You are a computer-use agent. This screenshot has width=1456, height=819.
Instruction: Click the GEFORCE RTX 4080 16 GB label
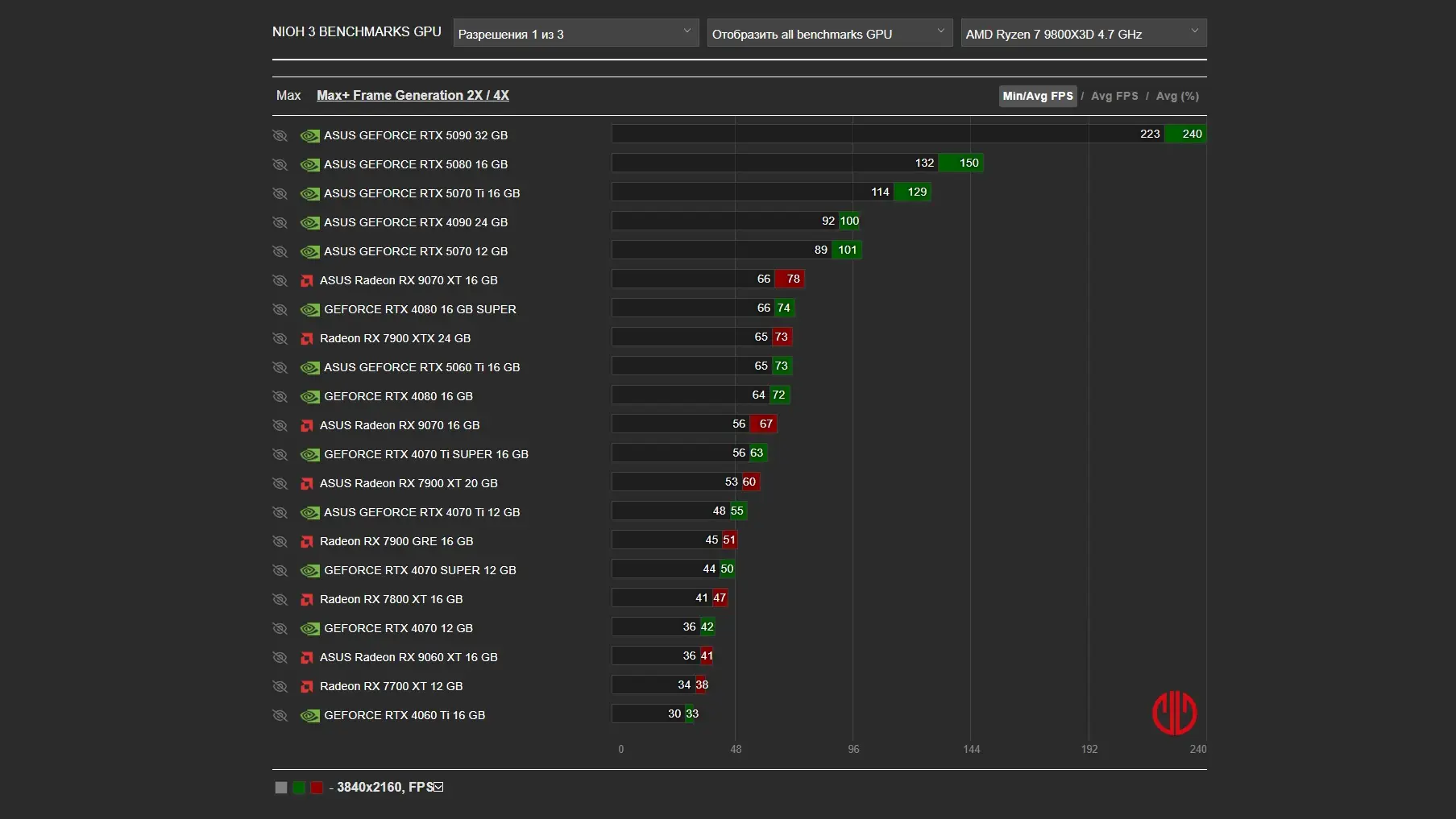(399, 396)
